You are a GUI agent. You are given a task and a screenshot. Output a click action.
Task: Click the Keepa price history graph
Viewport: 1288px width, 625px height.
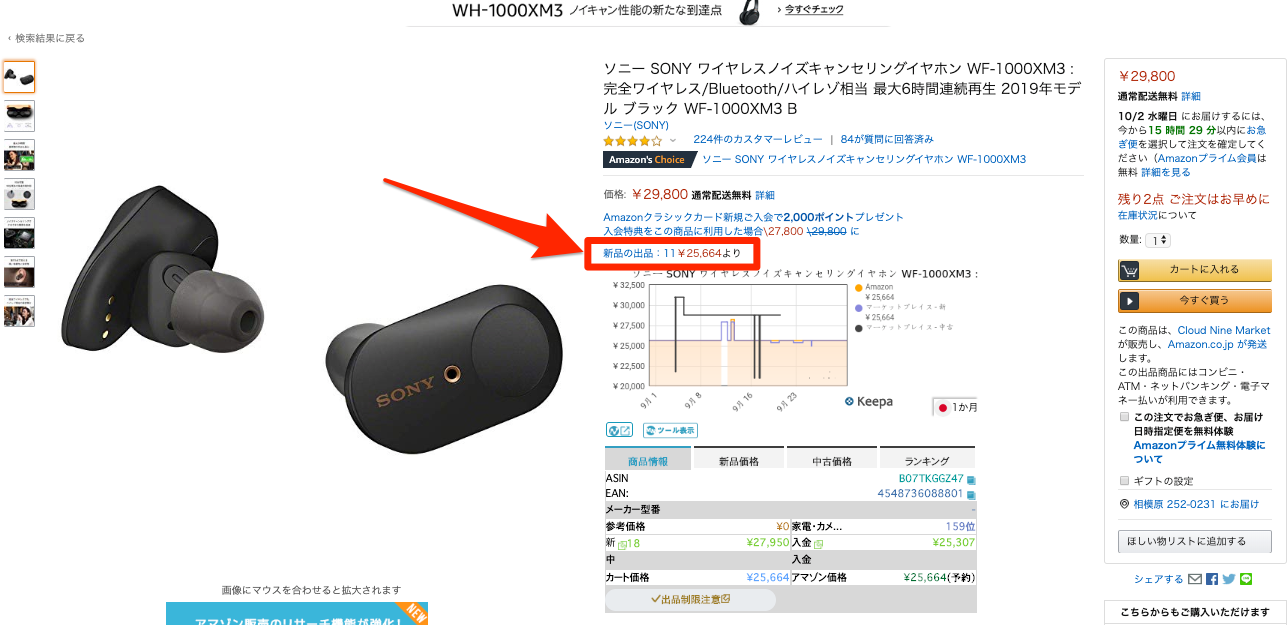click(748, 335)
